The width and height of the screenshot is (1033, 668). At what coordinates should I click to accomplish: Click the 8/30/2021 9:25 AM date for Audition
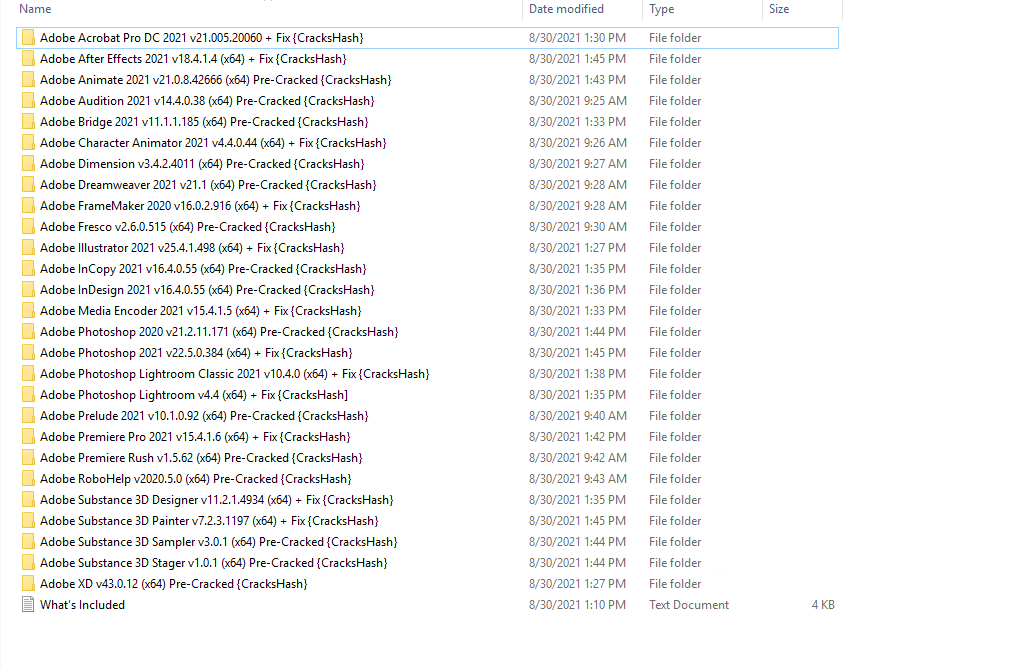[578, 101]
